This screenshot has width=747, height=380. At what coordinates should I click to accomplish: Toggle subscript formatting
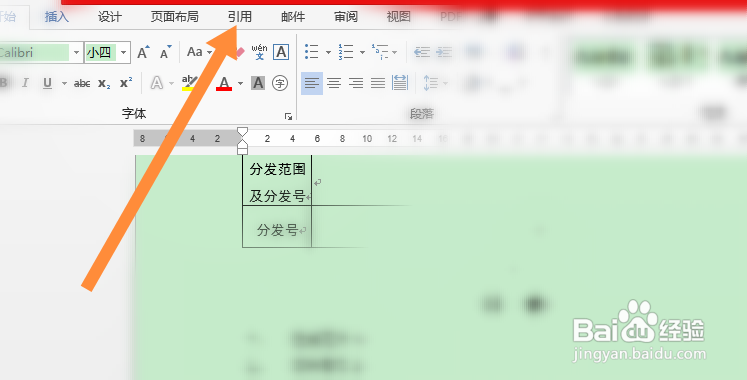click(104, 84)
